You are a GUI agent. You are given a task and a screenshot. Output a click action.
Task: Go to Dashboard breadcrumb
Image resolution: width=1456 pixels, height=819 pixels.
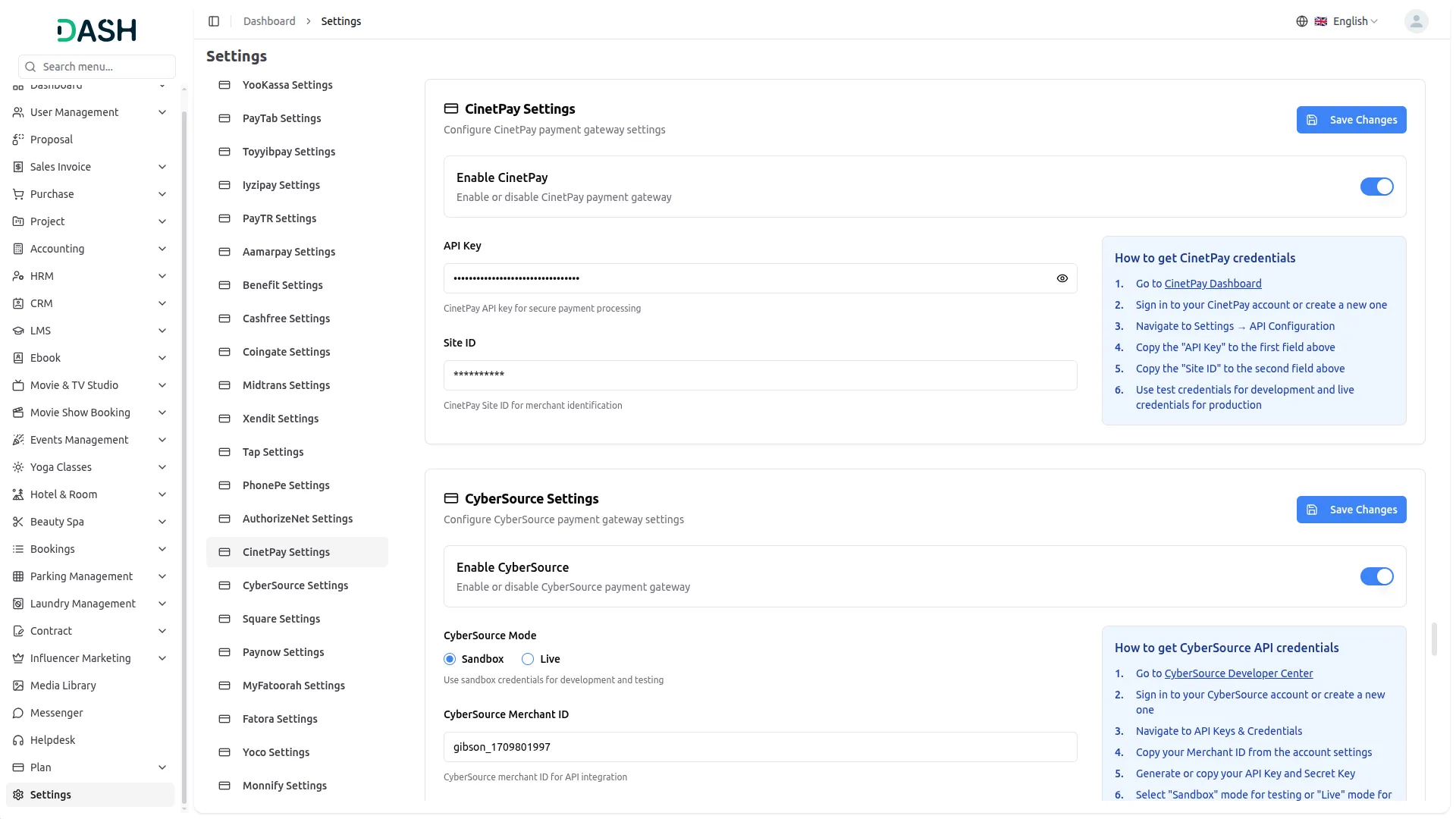pyautogui.click(x=269, y=21)
